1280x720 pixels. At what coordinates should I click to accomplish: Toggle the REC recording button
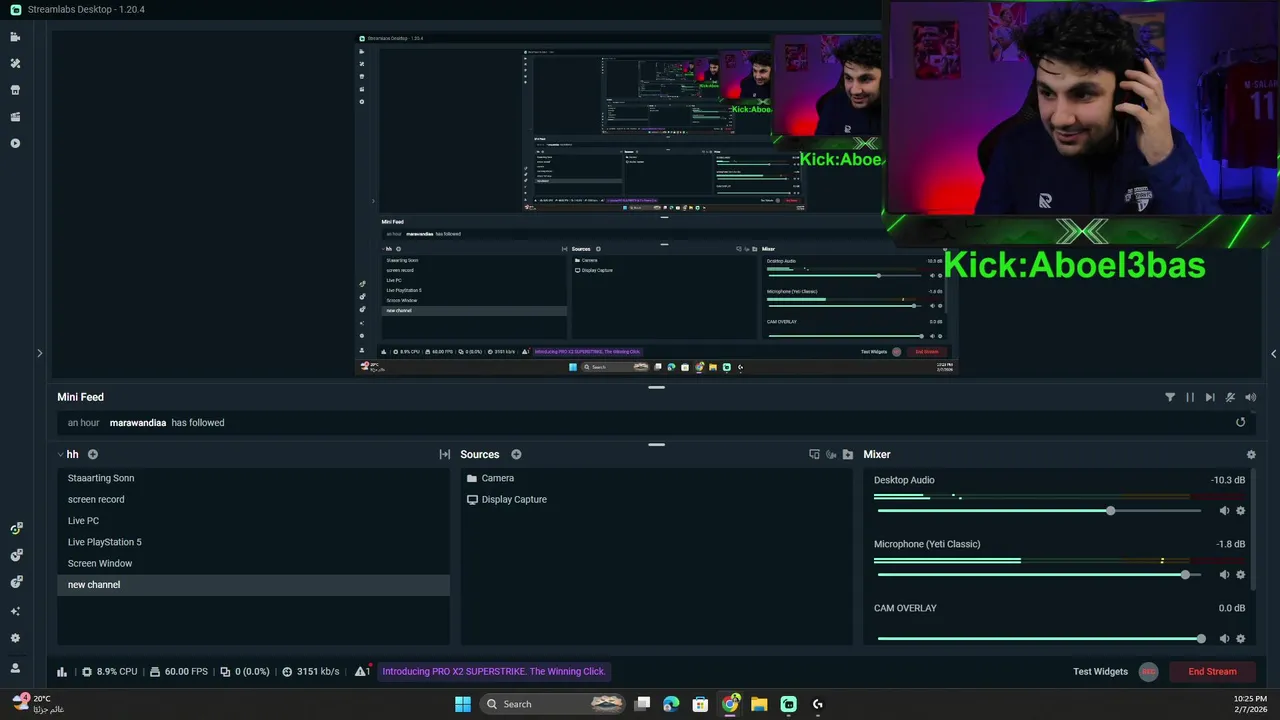[1148, 672]
